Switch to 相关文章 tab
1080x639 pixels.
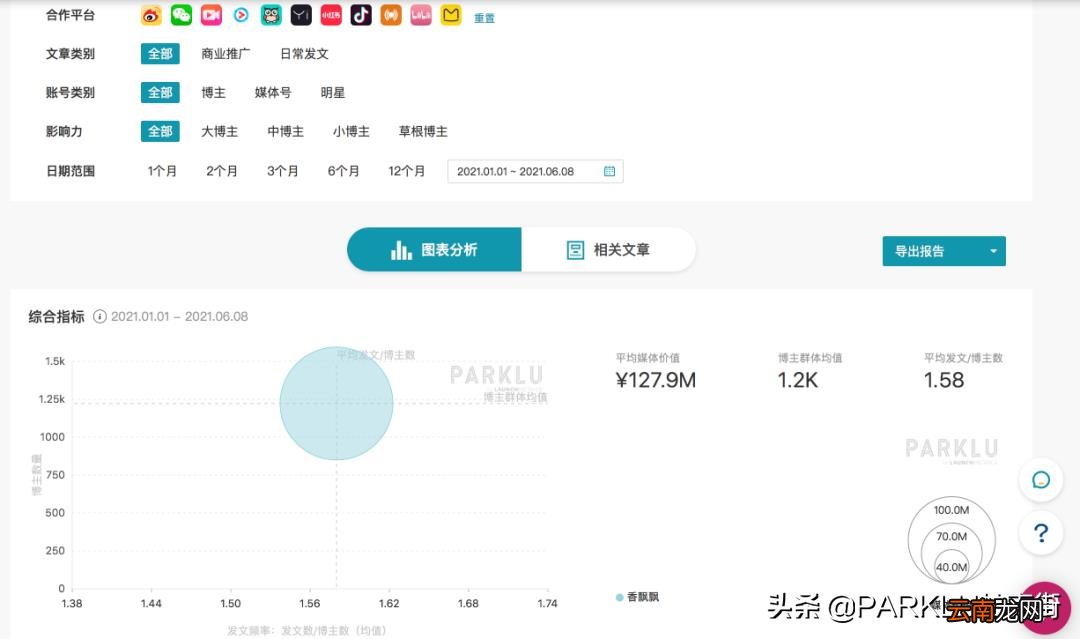(x=608, y=249)
